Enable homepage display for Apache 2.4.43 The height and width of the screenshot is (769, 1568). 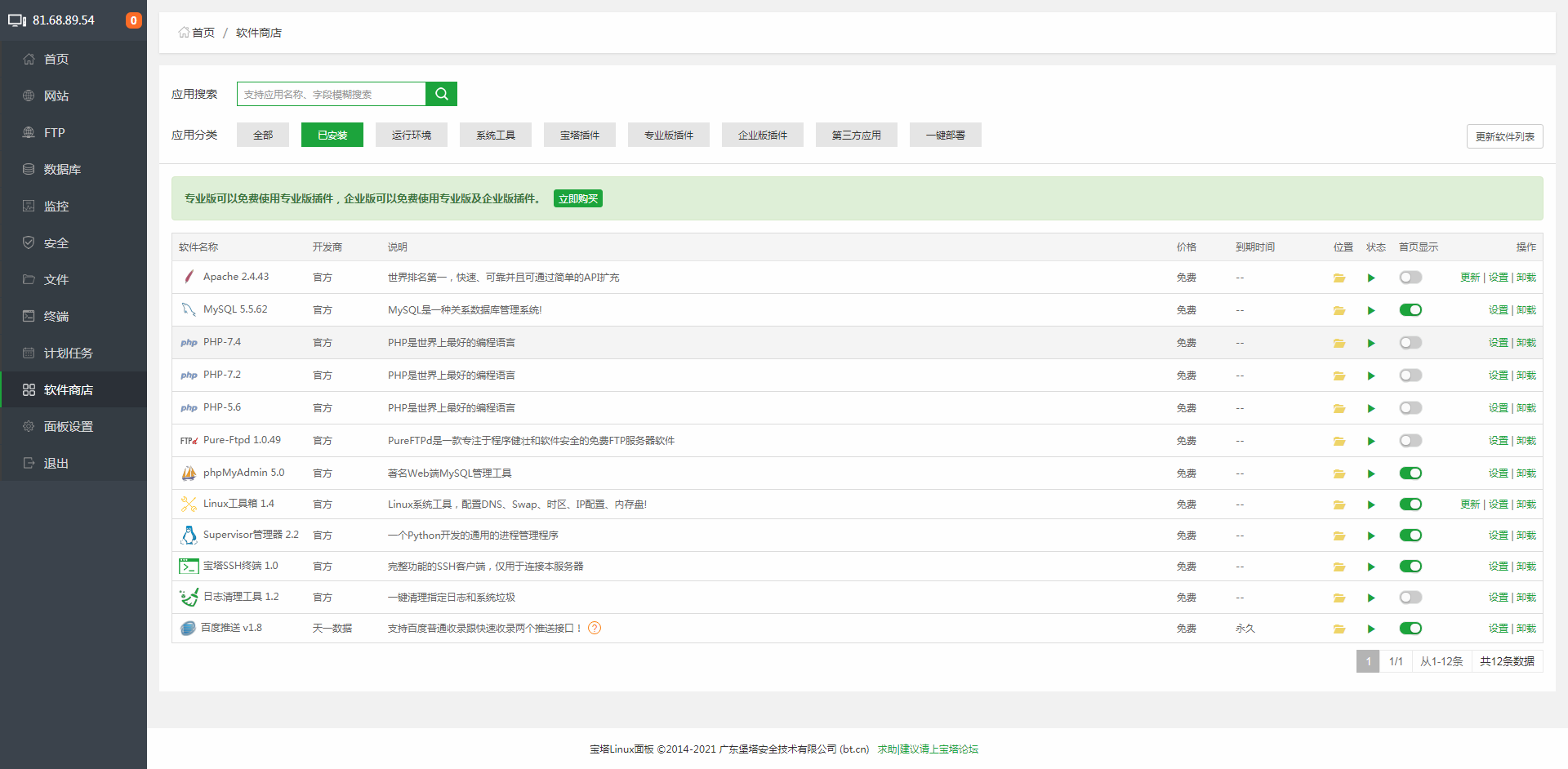[1410, 278]
